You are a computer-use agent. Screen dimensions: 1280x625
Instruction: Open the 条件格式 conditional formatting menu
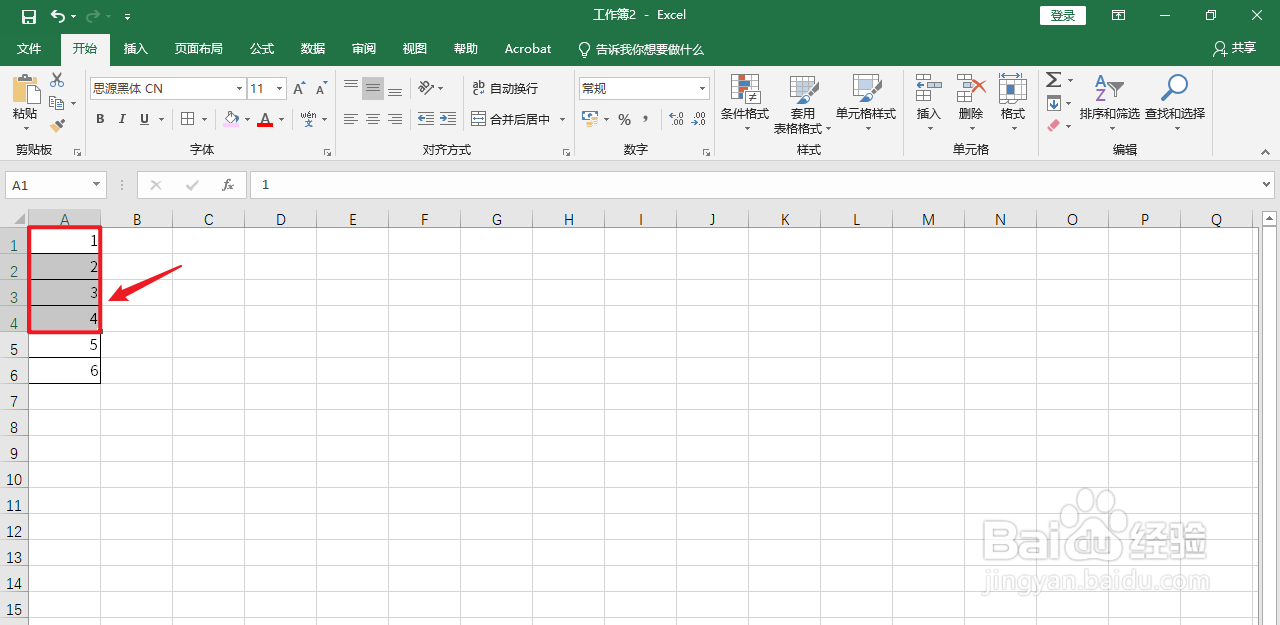745,103
